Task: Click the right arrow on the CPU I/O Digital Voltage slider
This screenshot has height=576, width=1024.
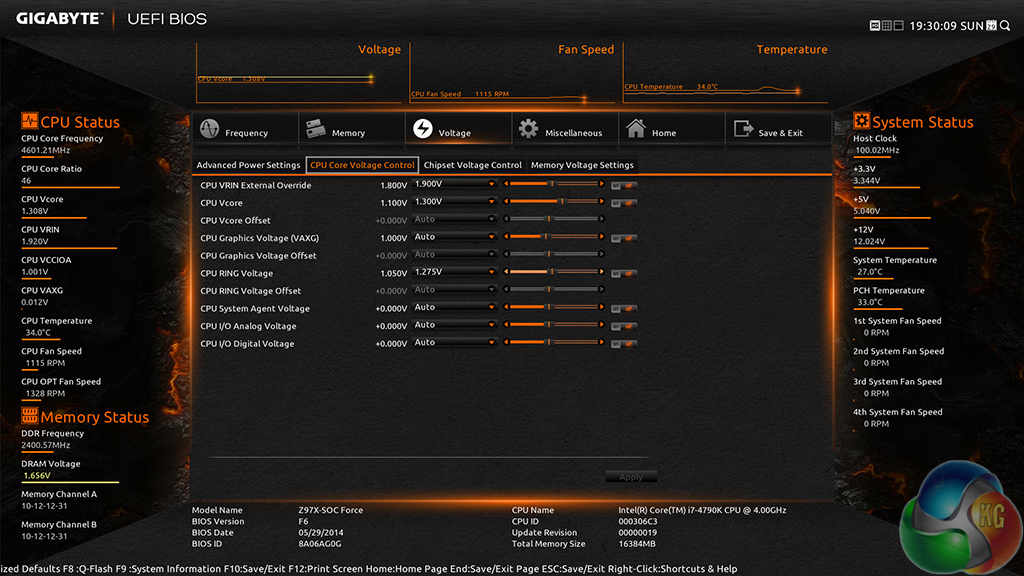Action: 602,343
